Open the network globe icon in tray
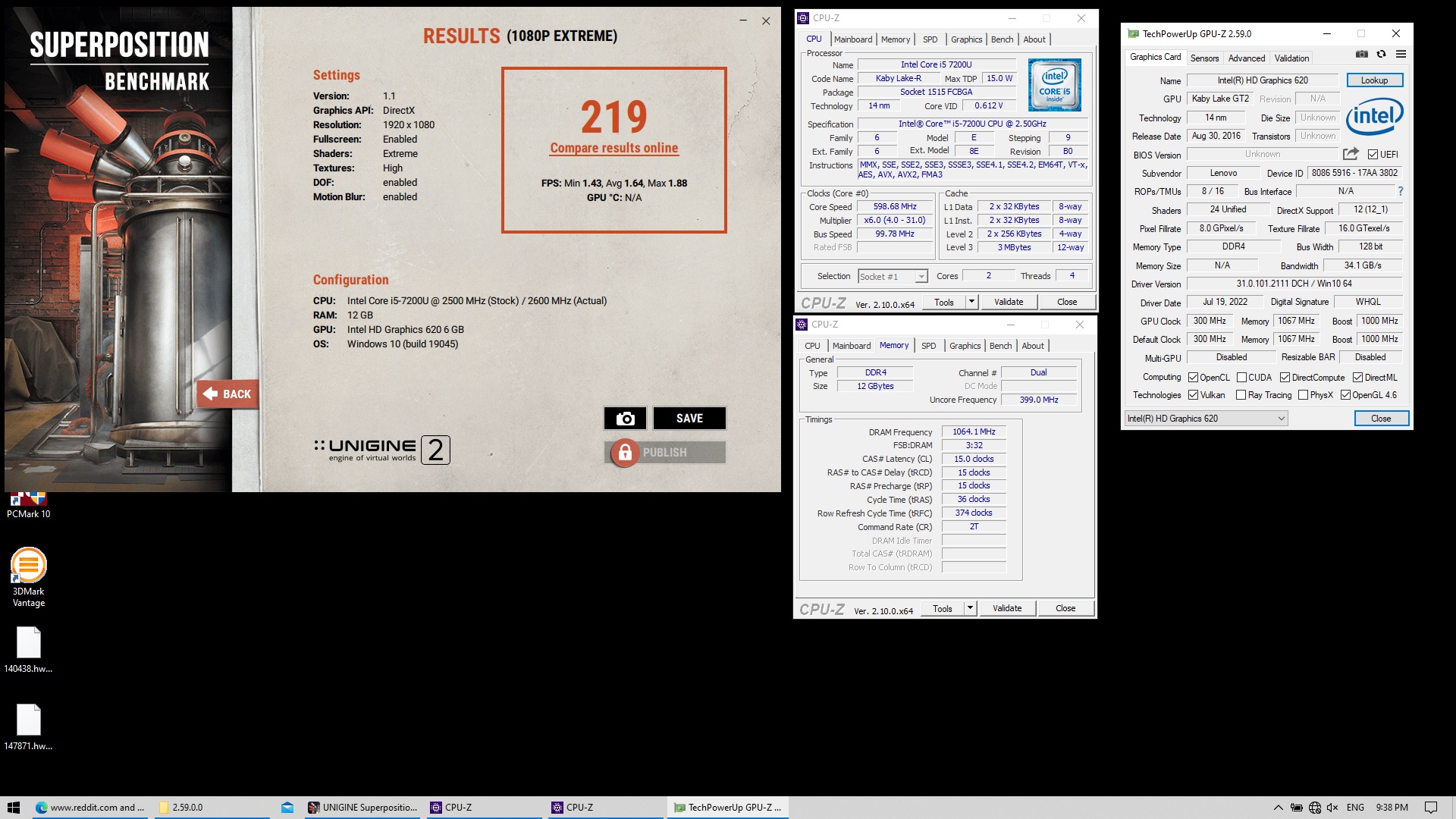 click(x=1314, y=808)
